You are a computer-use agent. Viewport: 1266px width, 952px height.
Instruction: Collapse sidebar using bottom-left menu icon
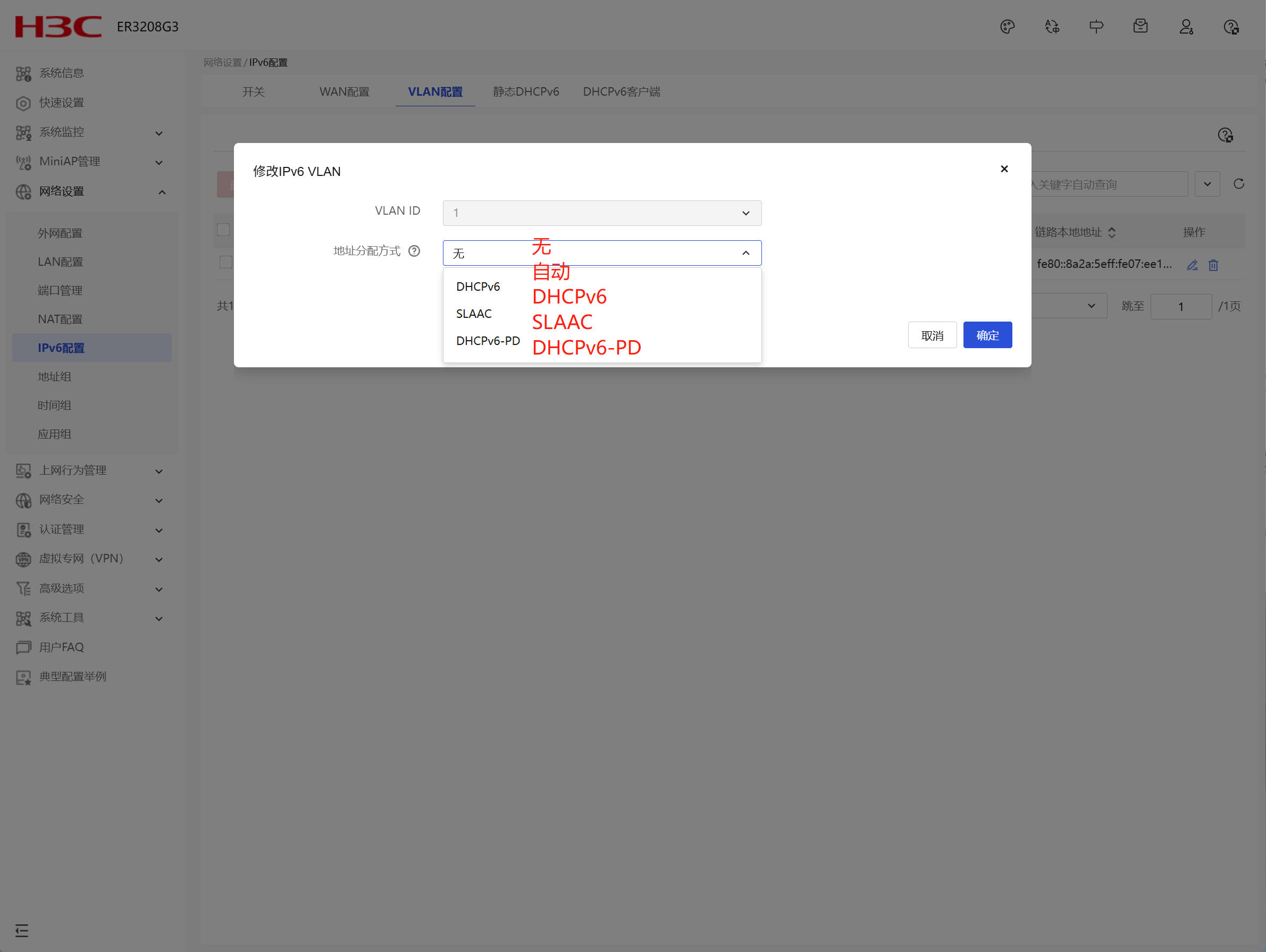click(x=22, y=931)
